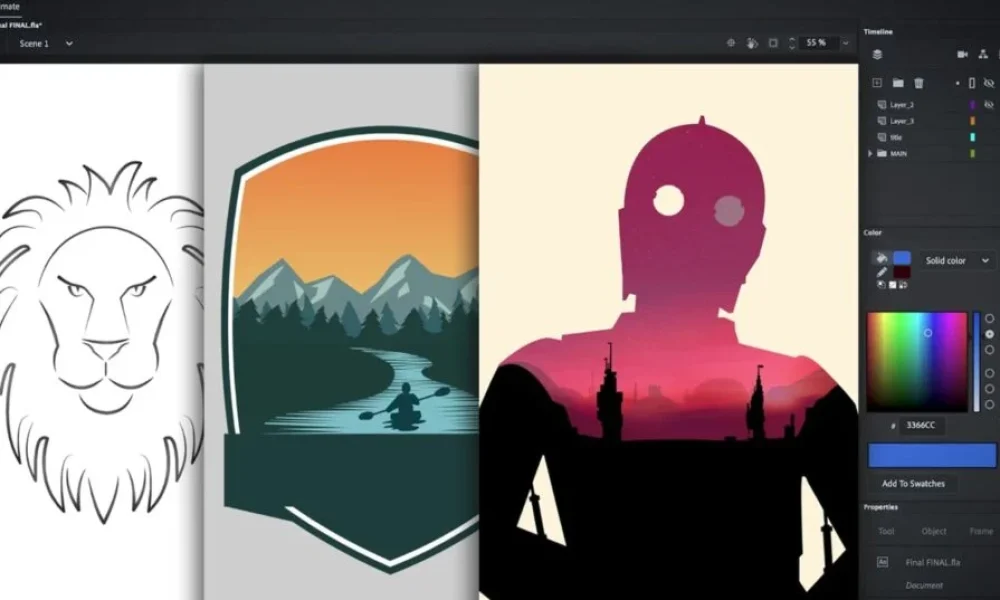Toggle hide all layers eye icon
Viewport: 1000px width, 600px height.
click(989, 83)
